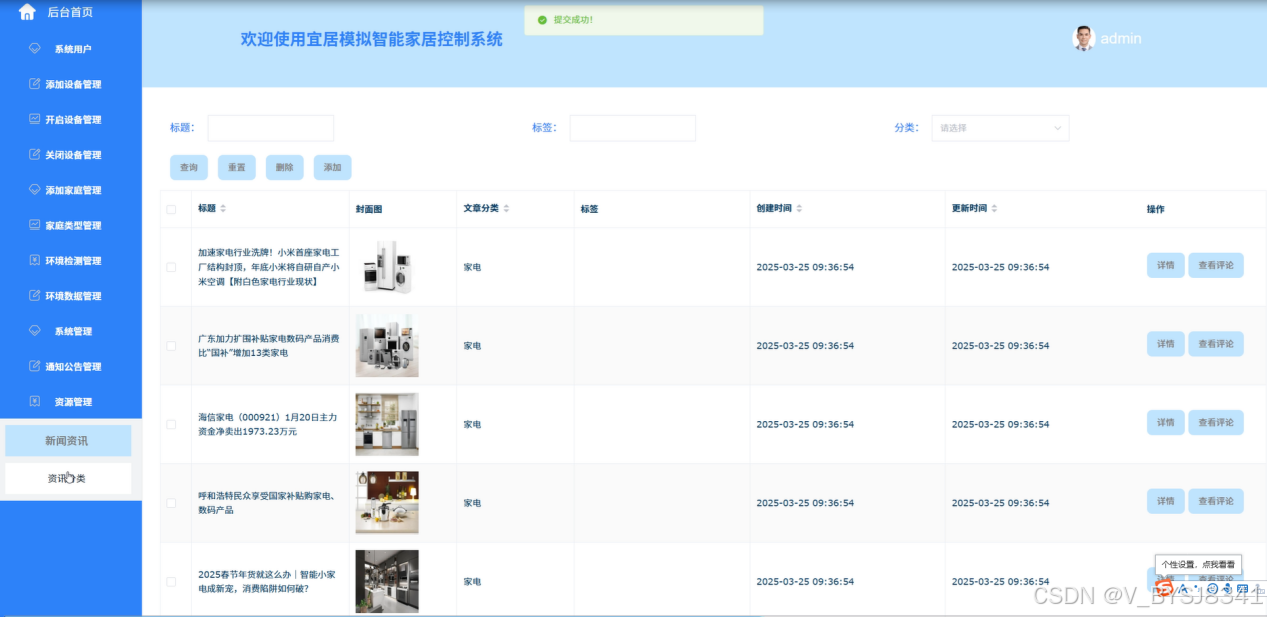The width and height of the screenshot is (1267, 617).
Task: Click the home icon beside 后台首页
Action: (27, 12)
